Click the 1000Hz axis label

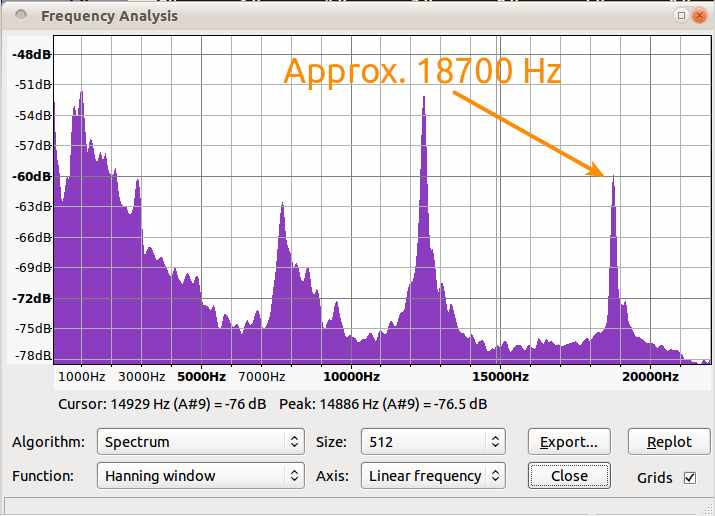click(82, 377)
